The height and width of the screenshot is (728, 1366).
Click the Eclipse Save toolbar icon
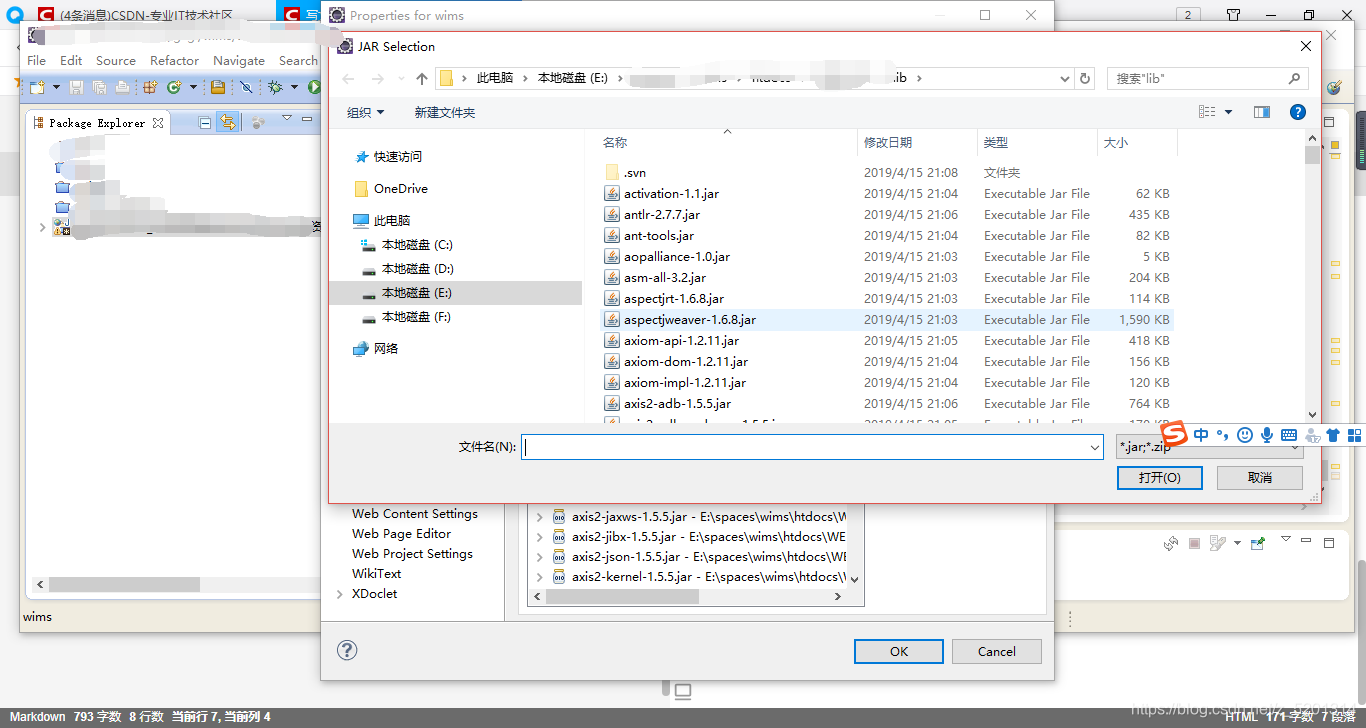(x=77, y=88)
